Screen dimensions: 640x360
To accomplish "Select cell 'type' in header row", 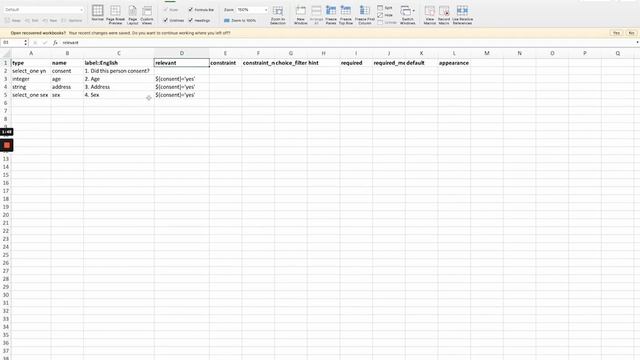I will coord(31,63).
